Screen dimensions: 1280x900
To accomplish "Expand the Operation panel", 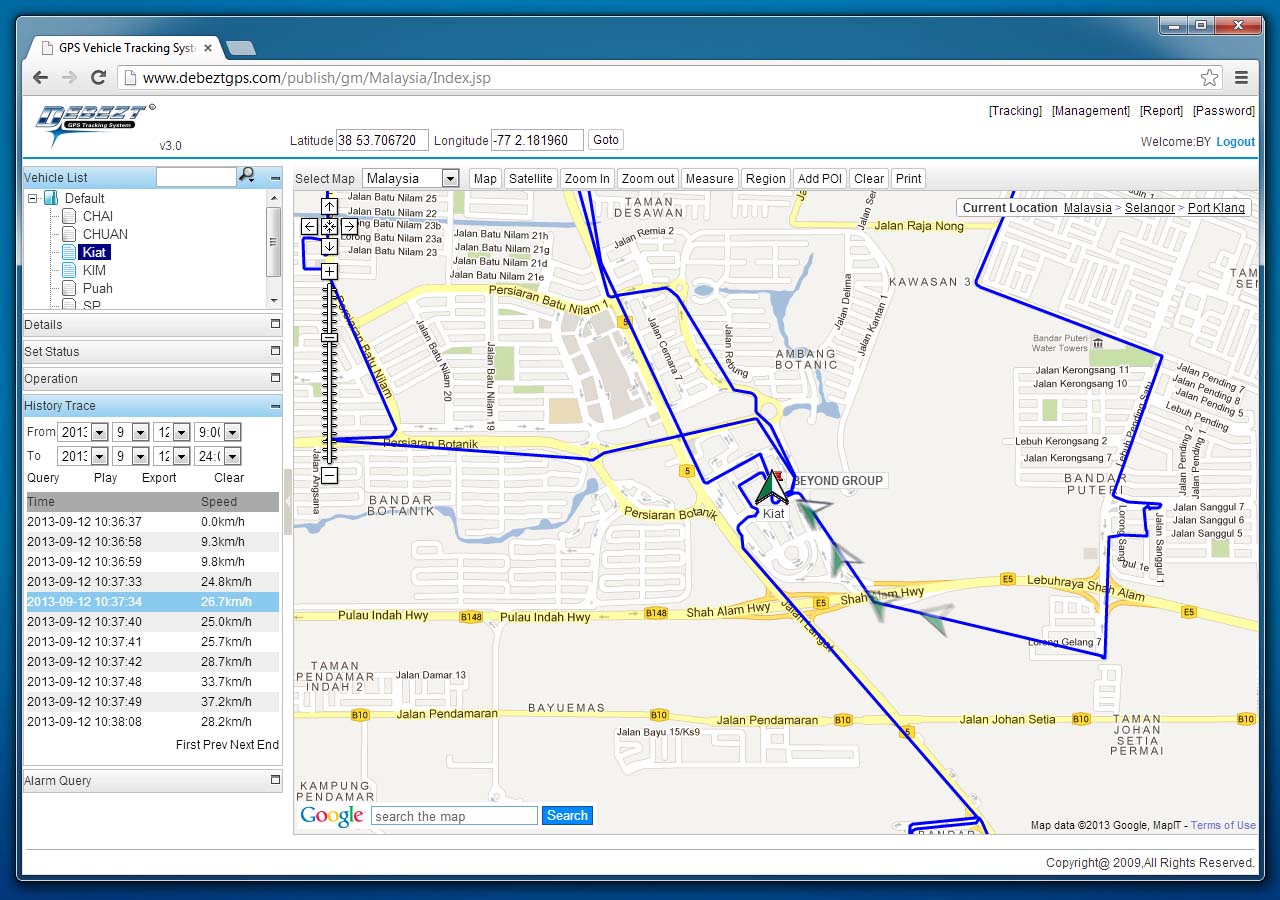I will tap(275, 378).
